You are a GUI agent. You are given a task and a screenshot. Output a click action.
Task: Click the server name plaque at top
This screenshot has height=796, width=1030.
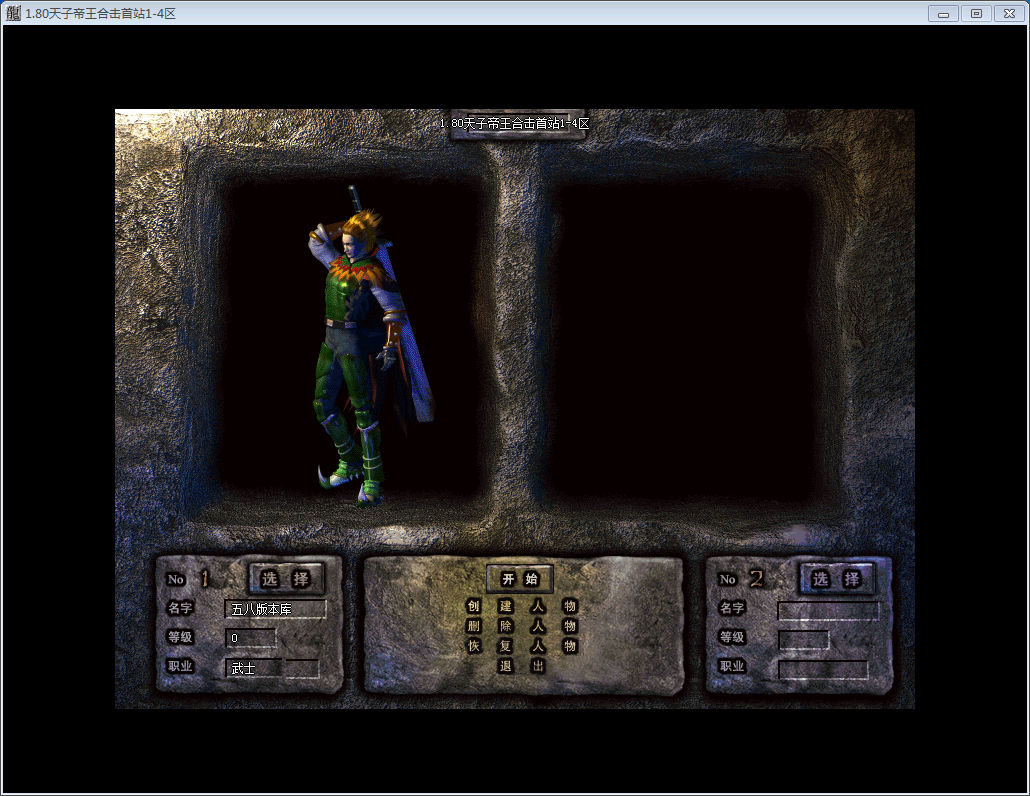coord(514,124)
